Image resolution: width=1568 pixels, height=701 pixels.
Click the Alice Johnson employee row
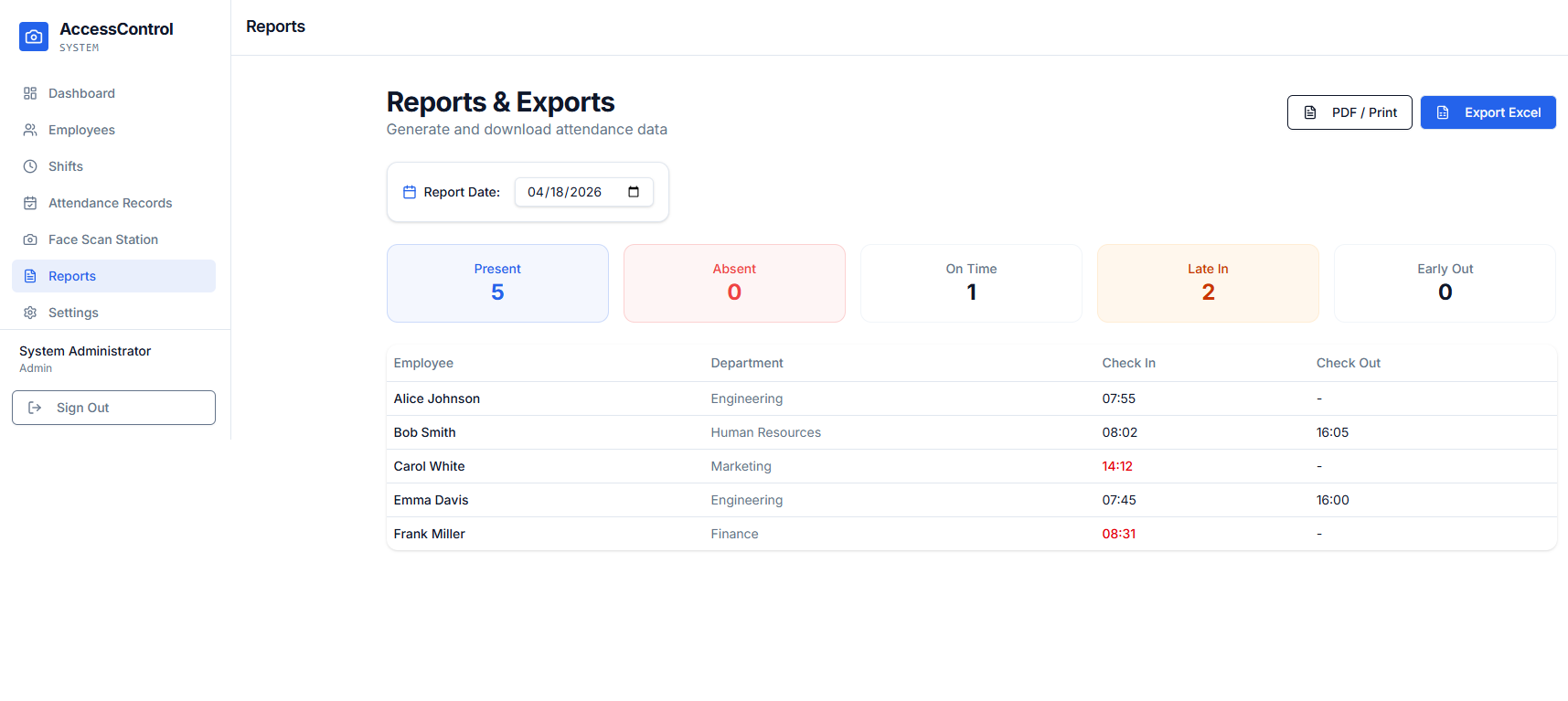click(437, 398)
